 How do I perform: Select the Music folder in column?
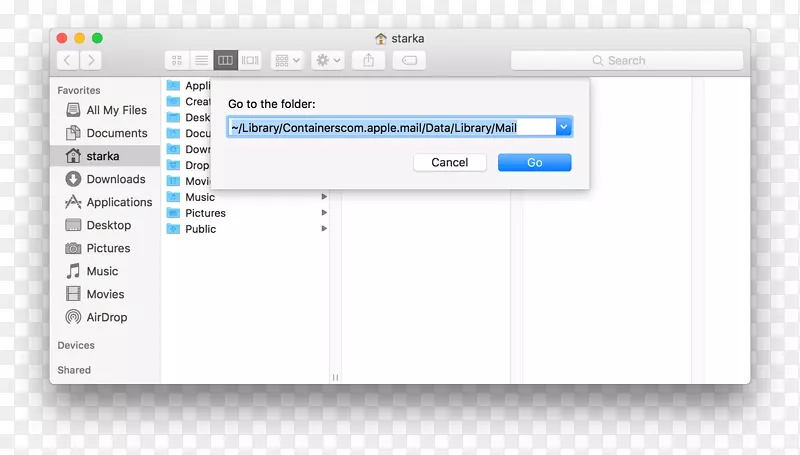tap(247, 197)
